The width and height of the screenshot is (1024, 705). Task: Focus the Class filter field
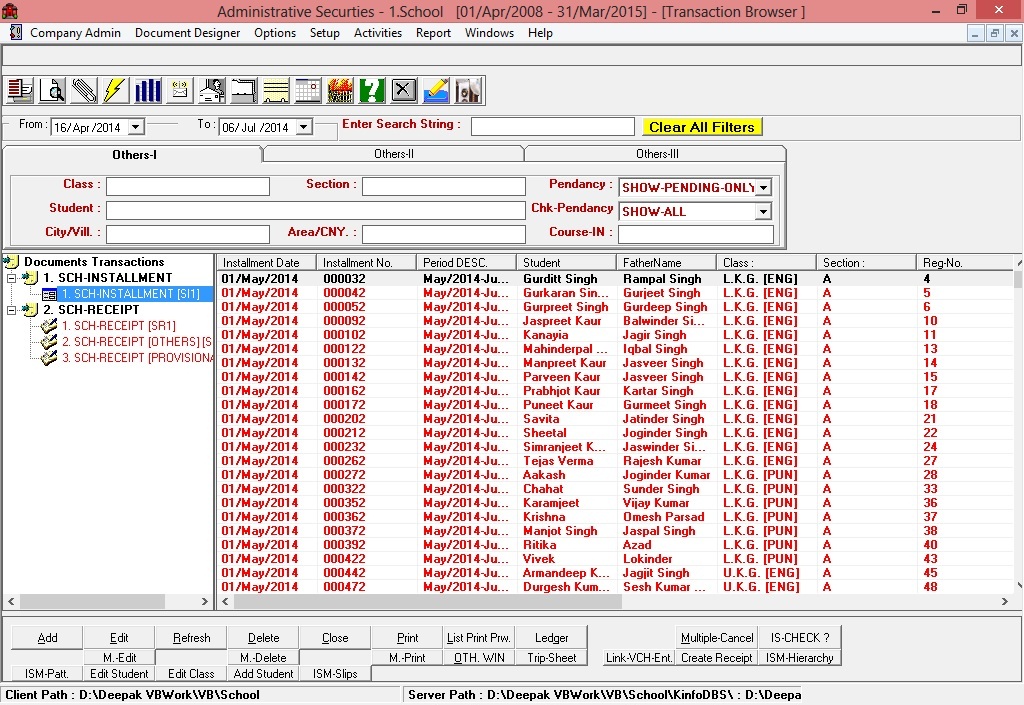tap(188, 187)
